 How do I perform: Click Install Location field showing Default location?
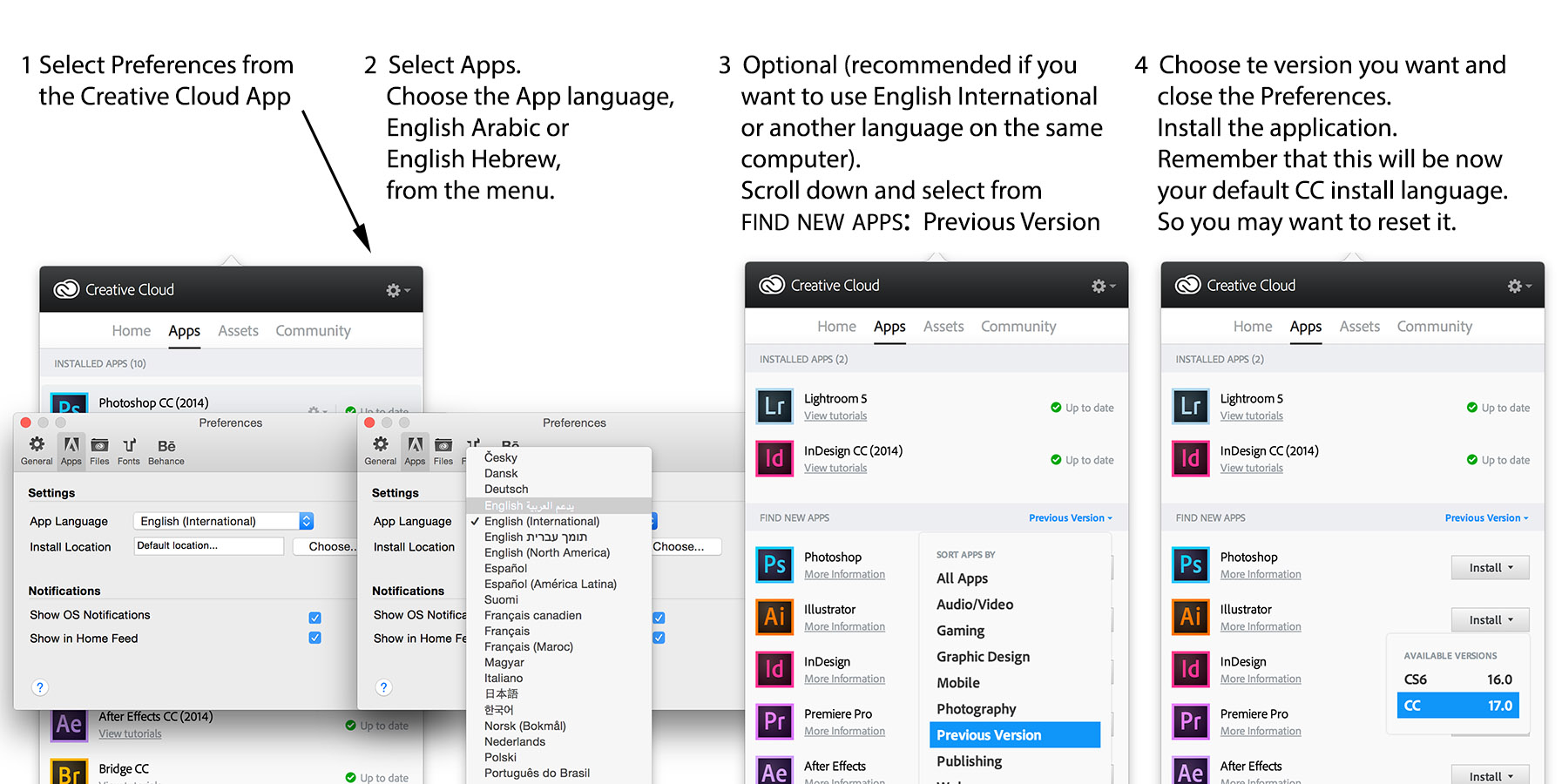point(209,546)
